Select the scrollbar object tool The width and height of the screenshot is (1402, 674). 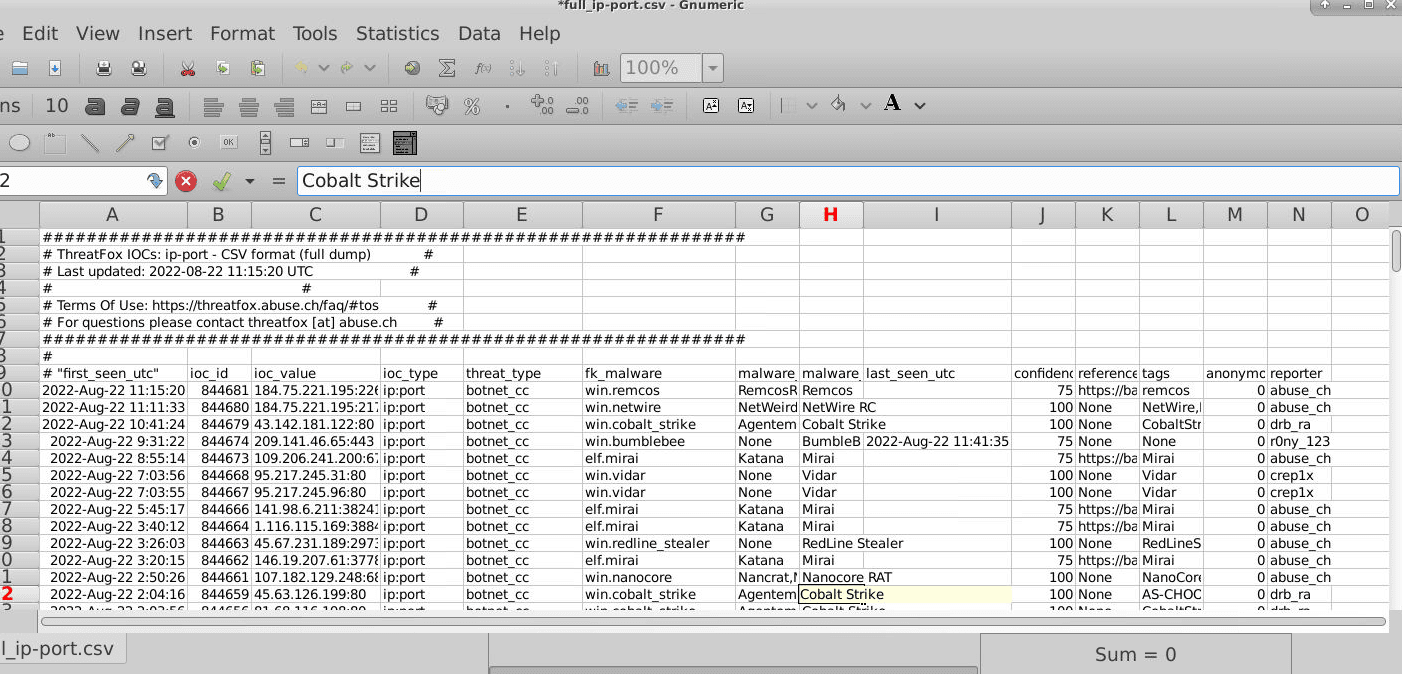click(x=265, y=143)
